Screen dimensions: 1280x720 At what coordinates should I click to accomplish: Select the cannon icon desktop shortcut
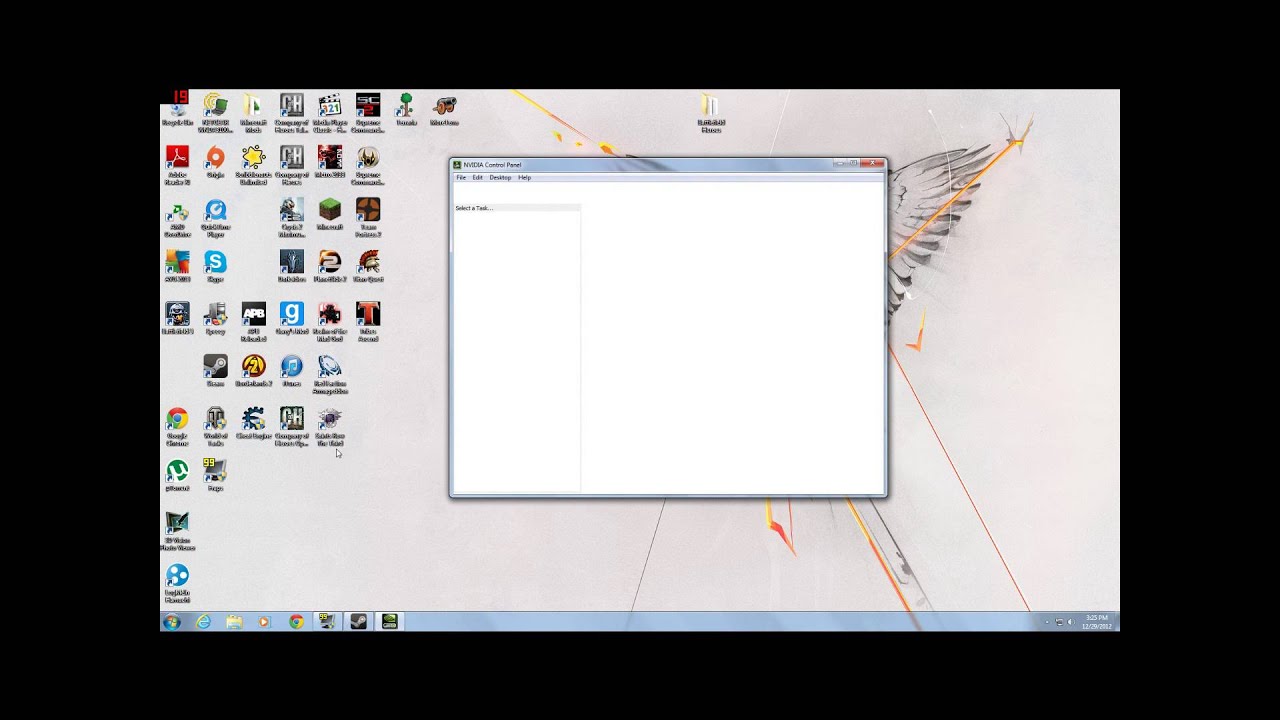(444, 108)
